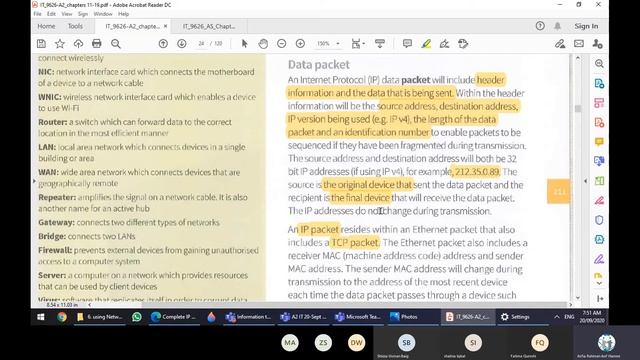Image resolution: width=640 pixels, height=360 pixels.
Task: Share with others person icon
Action: click(x=598, y=44)
